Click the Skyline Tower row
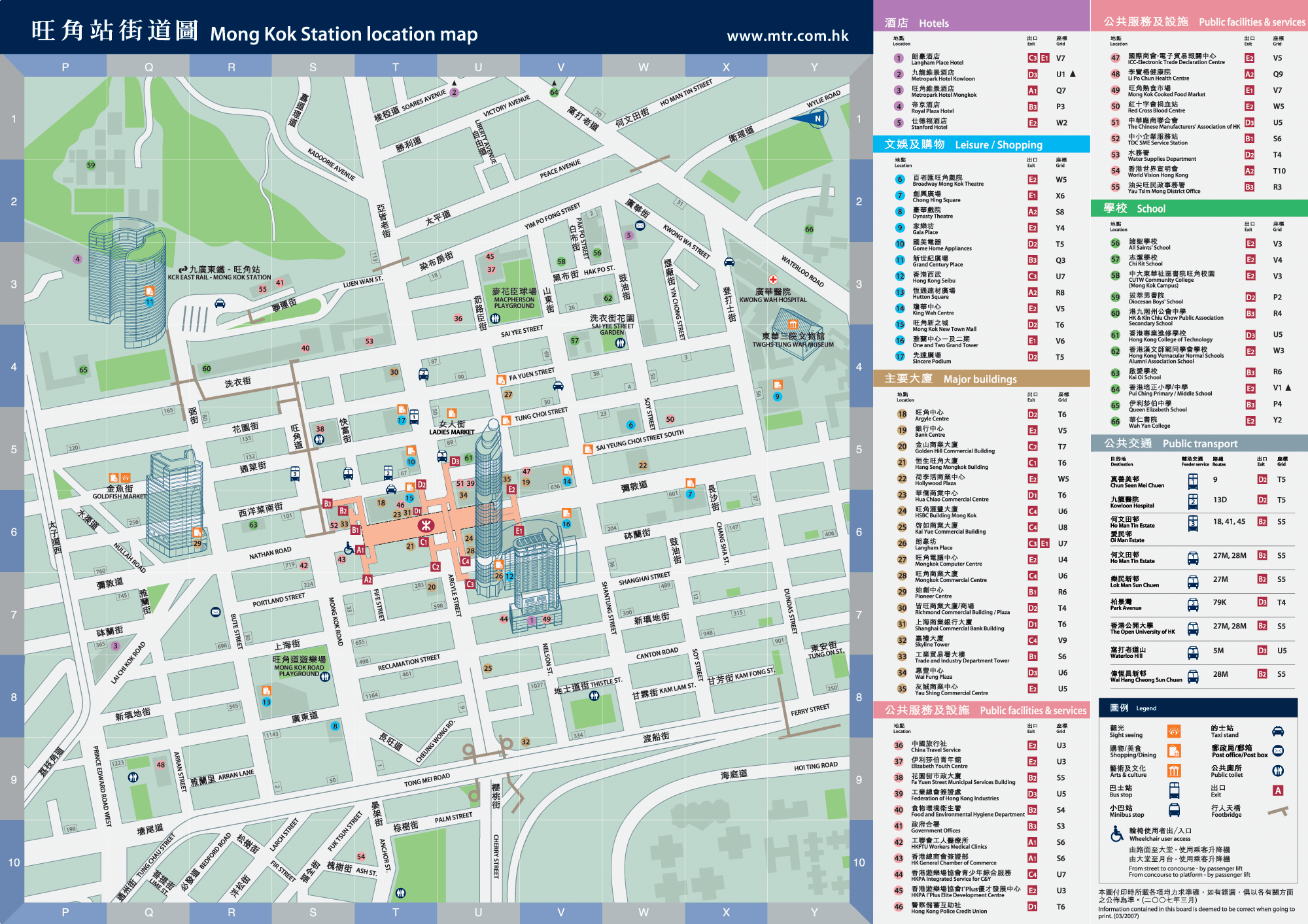 (x=982, y=641)
